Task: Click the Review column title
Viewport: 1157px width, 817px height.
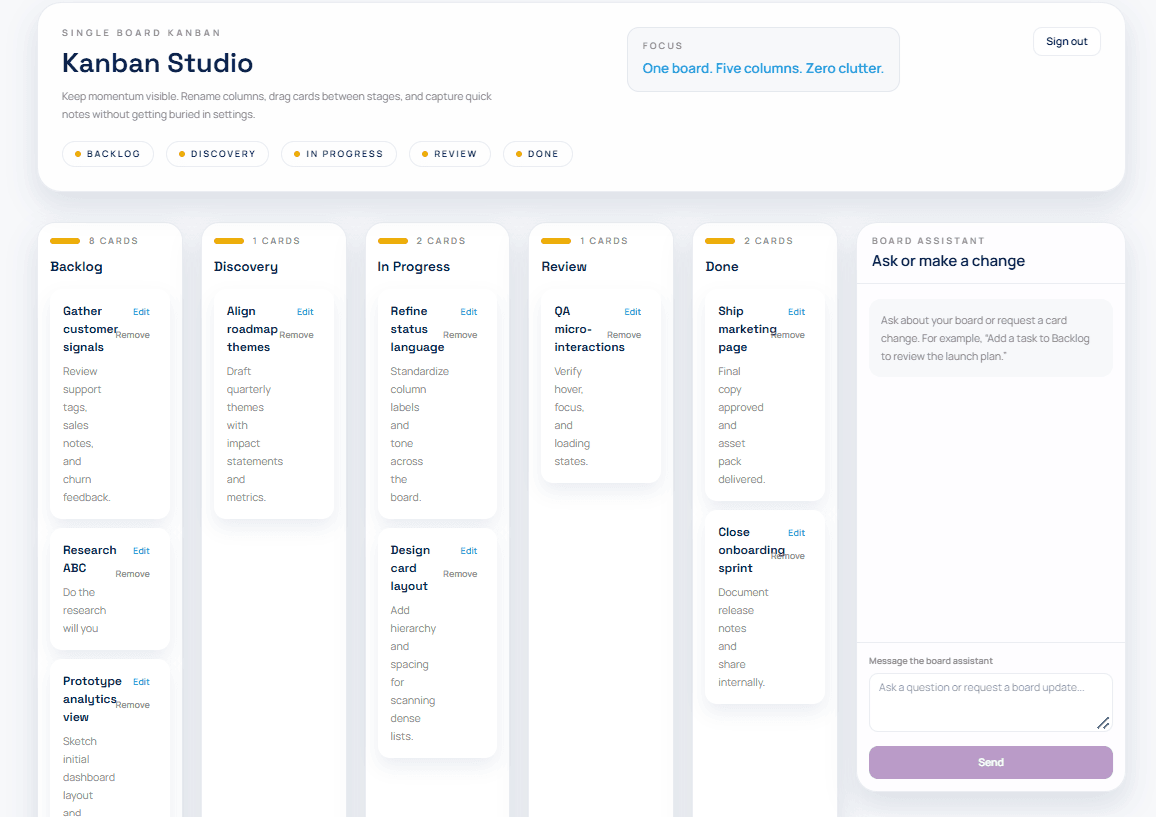Action: [x=564, y=266]
